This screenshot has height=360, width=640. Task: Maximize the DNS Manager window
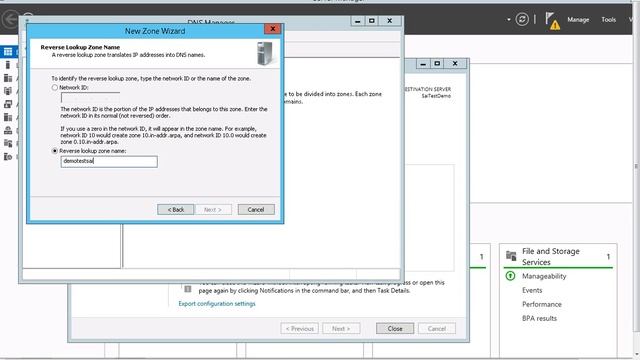pos(372,21)
